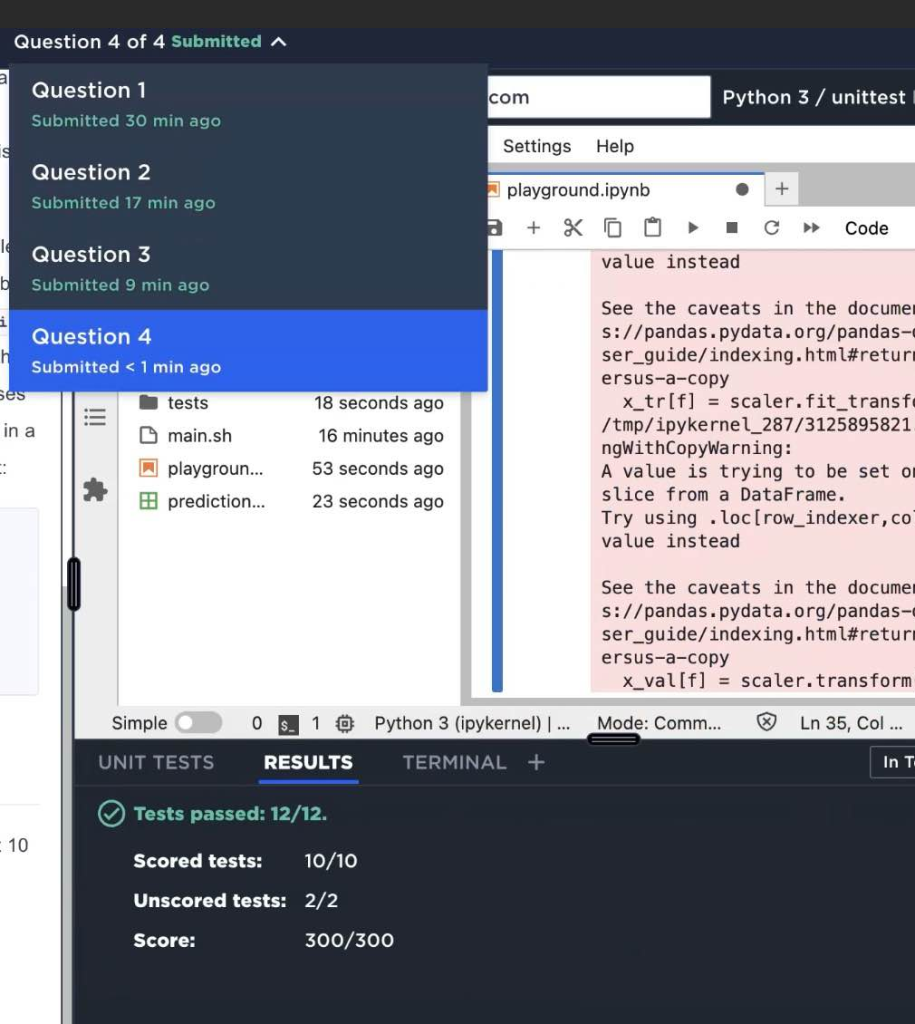
Task: Click the paste cell clipboard icon
Action: coord(652,228)
